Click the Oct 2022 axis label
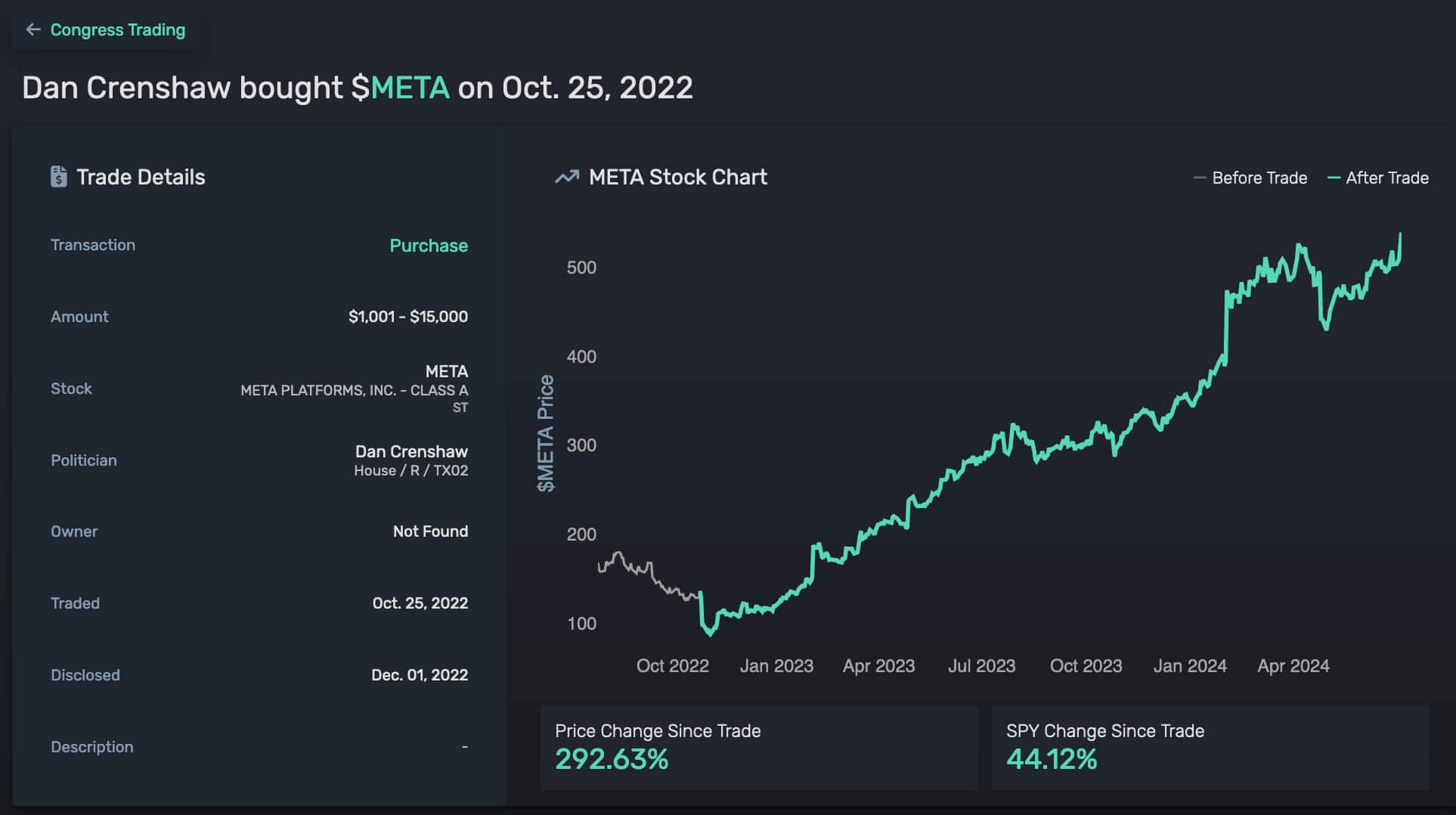 pos(672,665)
